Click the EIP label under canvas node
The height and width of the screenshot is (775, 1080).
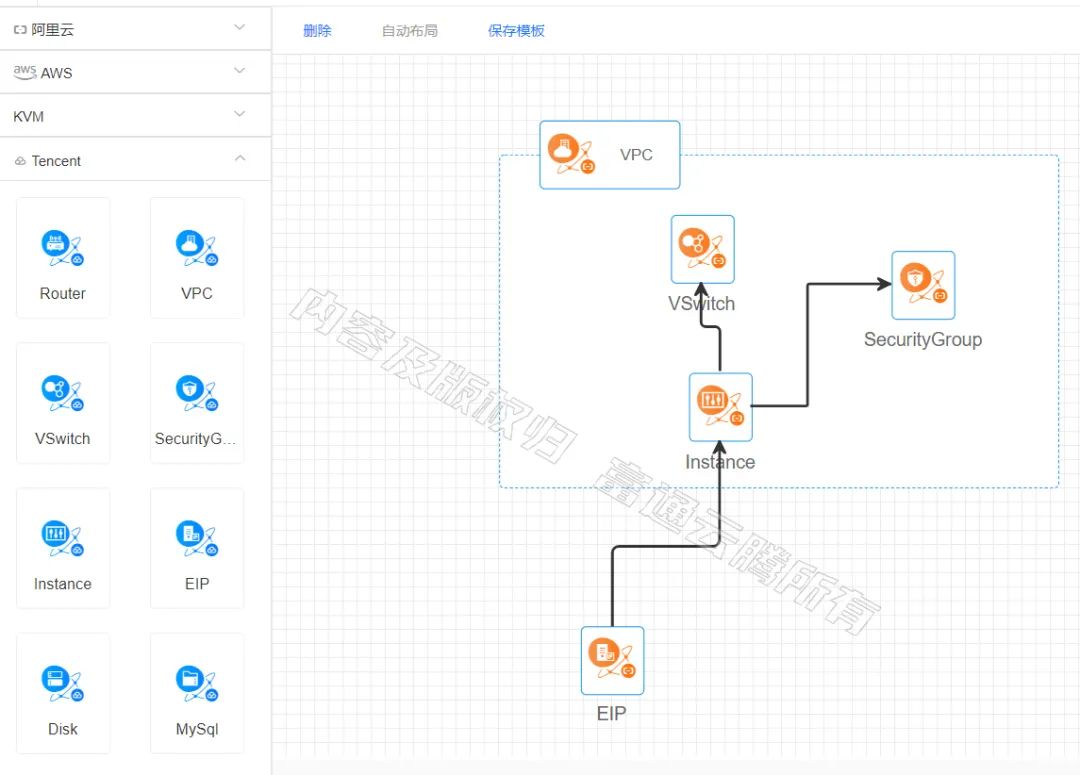click(612, 713)
